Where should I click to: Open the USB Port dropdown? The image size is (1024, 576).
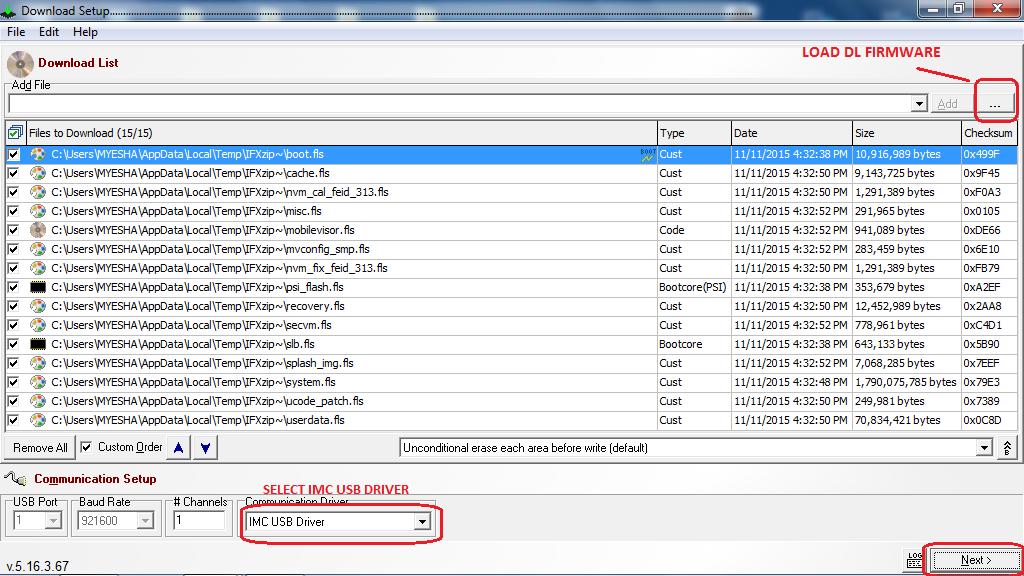coord(53,520)
